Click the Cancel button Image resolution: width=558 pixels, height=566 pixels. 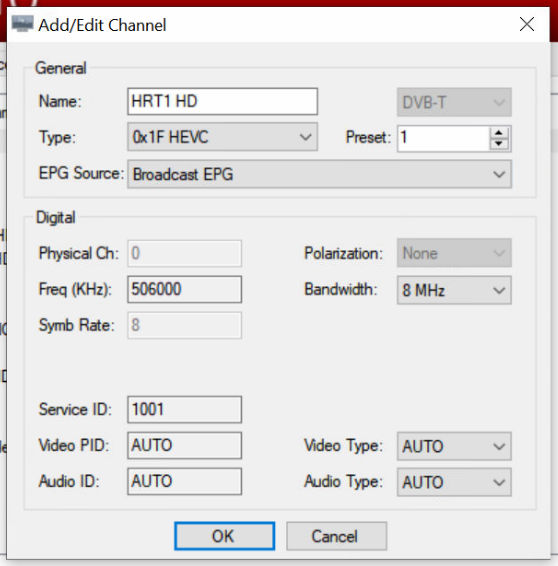point(336,536)
